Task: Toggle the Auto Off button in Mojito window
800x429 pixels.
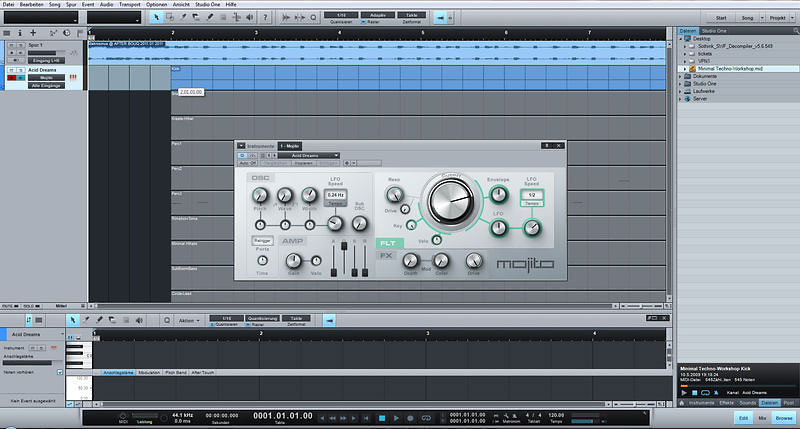Action: coord(247,163)
